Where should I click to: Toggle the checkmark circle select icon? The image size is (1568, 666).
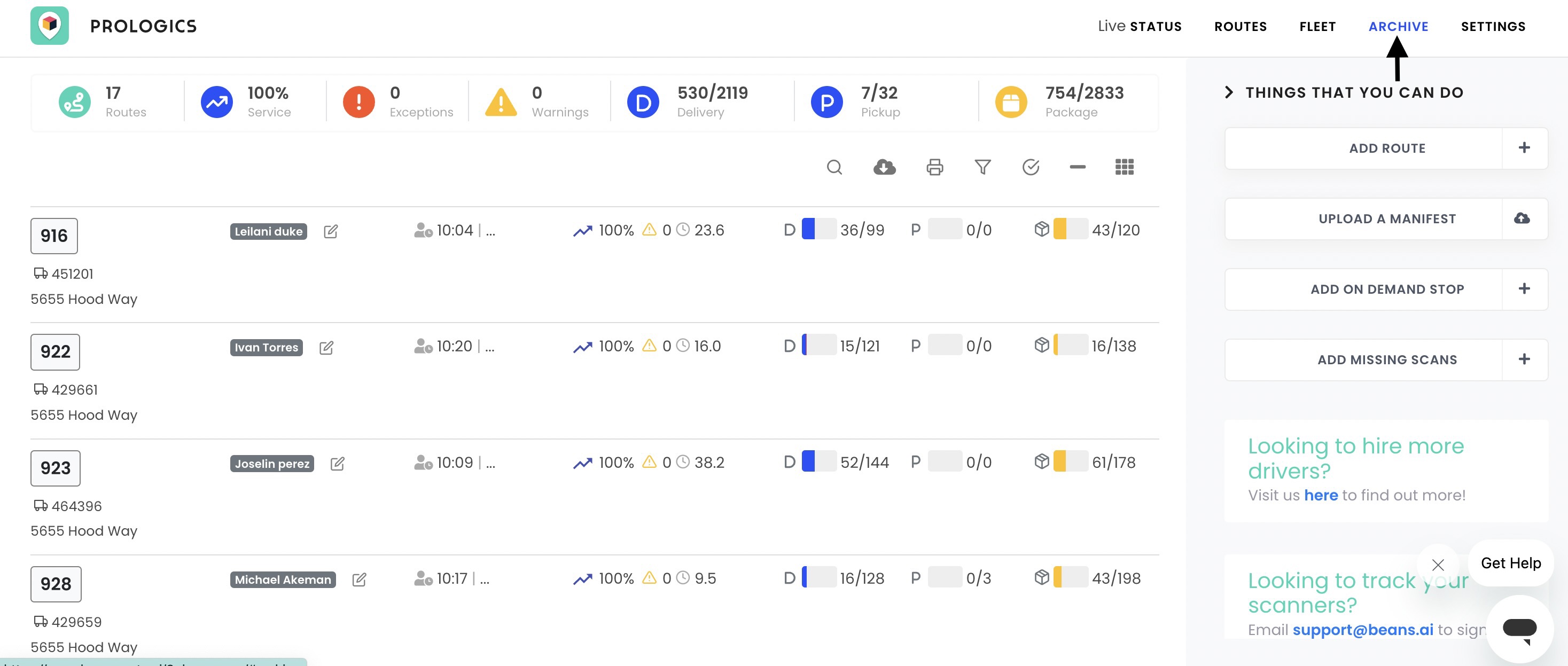pyautogui.click(x=1031, y=167)
